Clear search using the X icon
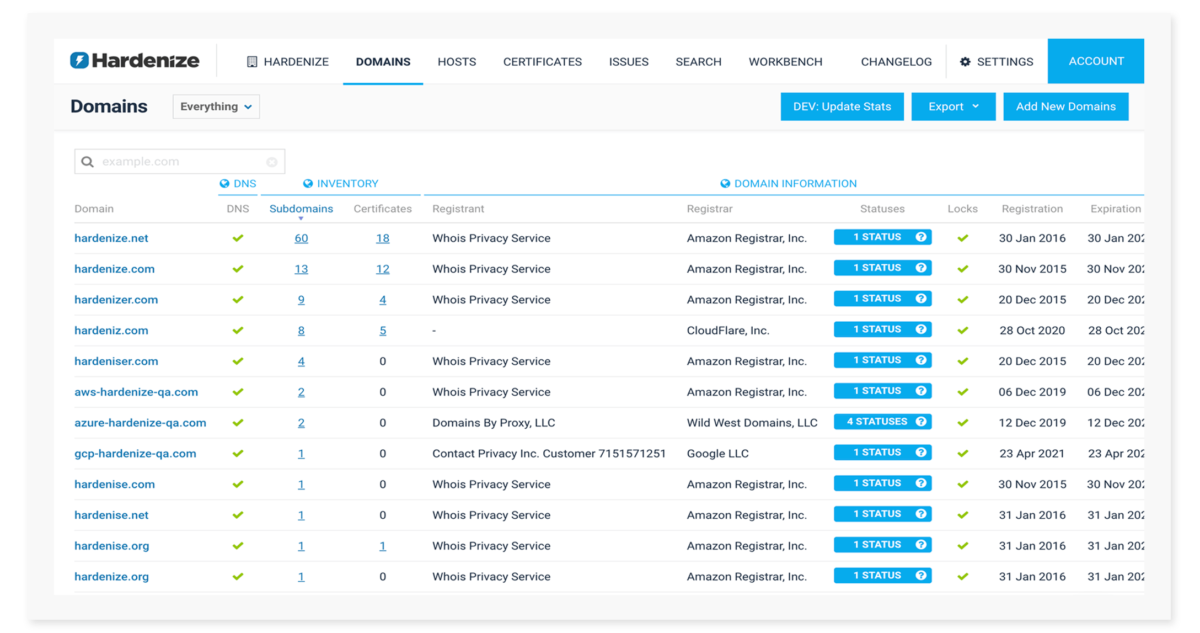This screenshot has height=633, width=1200. pos(272,162)
